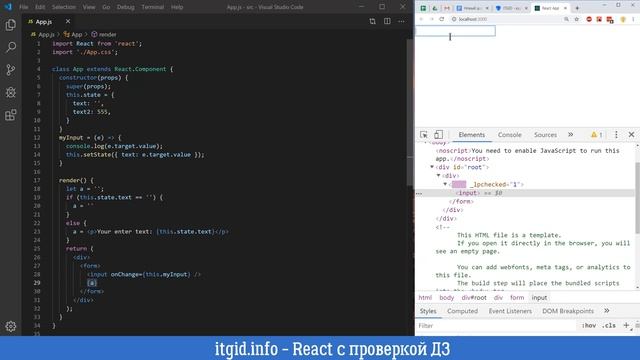Open the Debug menu
640x360 pixels.
pyautogui.click(x=126, y=7)
